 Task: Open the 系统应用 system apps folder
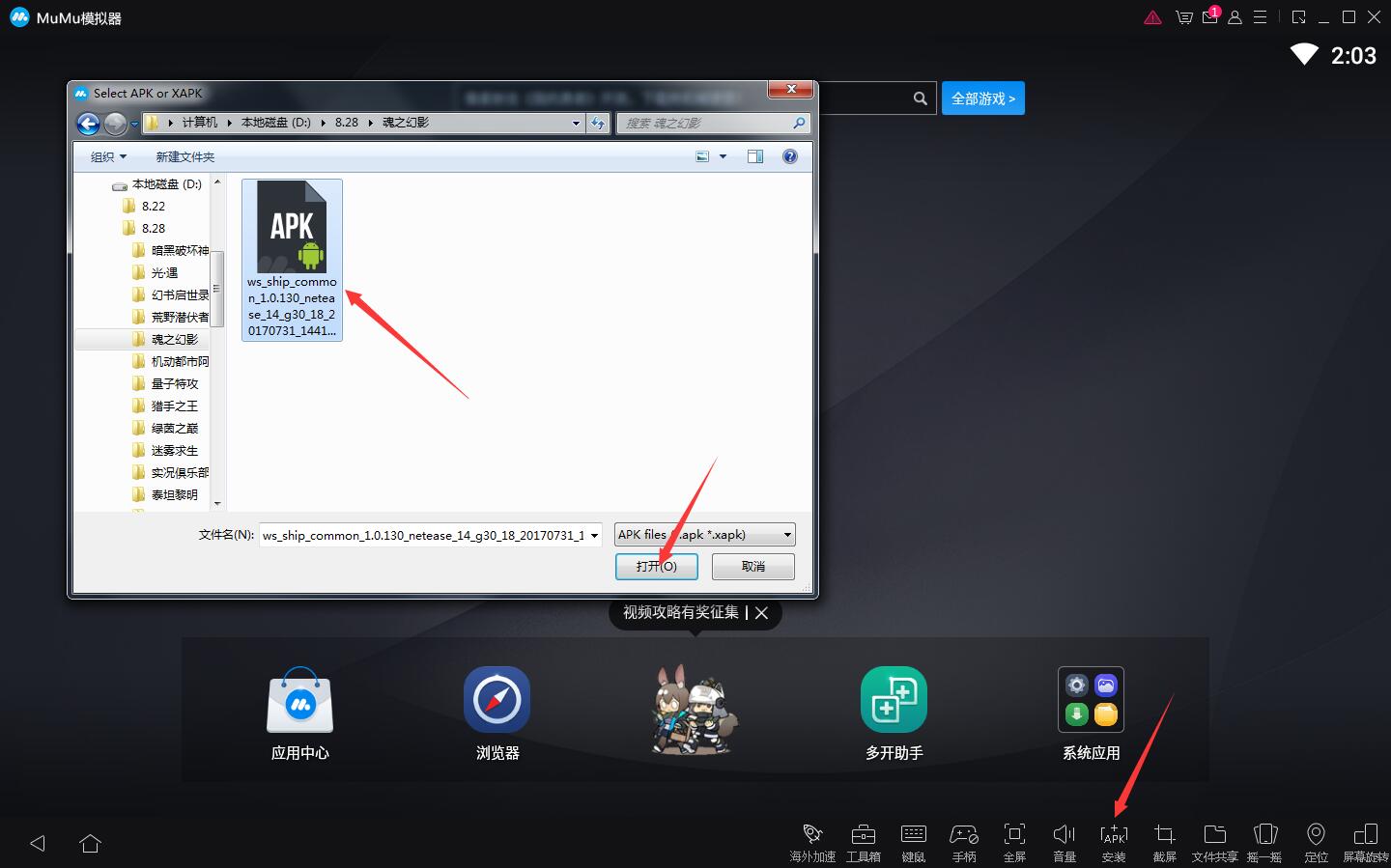click(x=1091, y=714)
